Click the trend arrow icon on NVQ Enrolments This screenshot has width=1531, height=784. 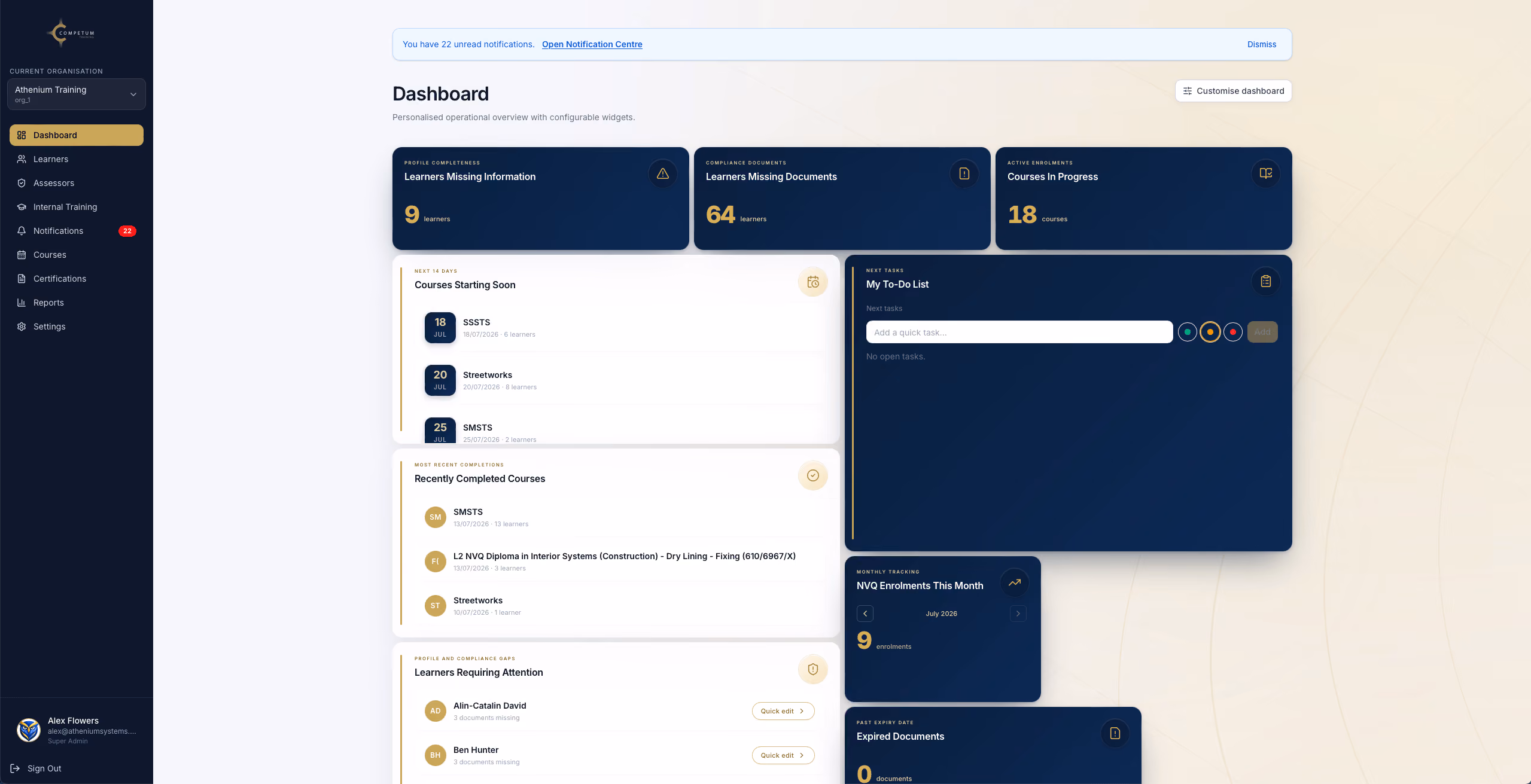[x=1014, y=582]
